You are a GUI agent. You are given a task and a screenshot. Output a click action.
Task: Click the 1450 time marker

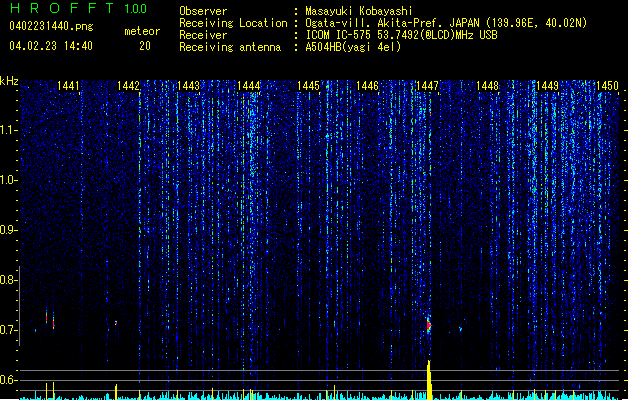pyautogui.click(x=607, y=86)
